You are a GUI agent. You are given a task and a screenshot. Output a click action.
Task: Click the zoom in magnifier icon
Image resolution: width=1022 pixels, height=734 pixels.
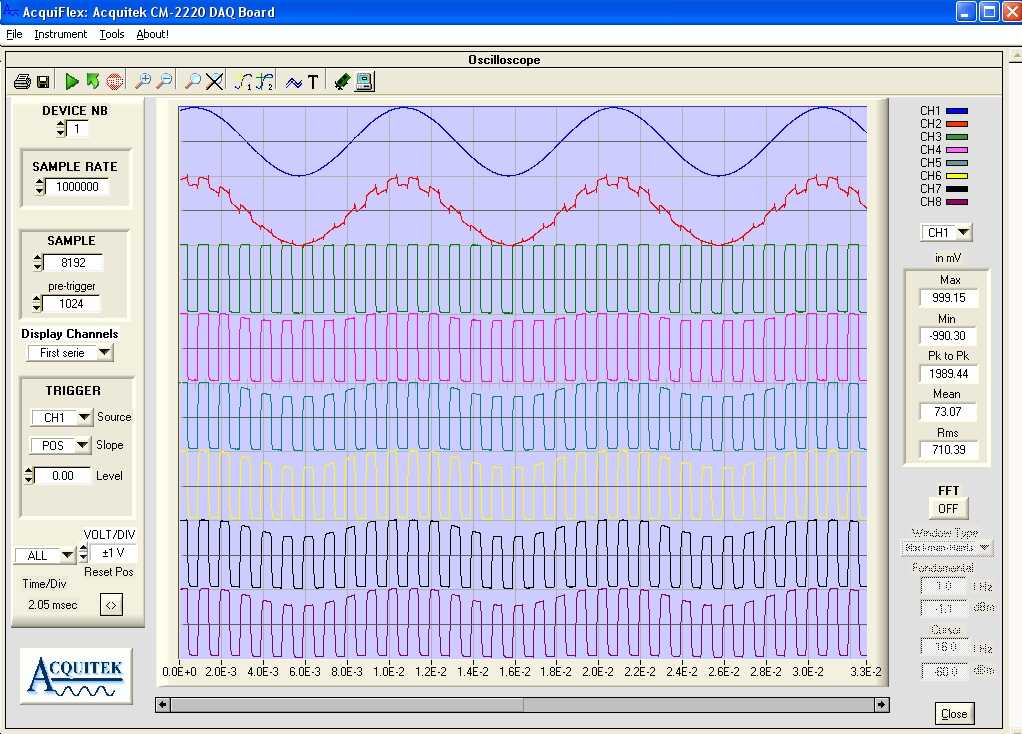pos(143,81)
